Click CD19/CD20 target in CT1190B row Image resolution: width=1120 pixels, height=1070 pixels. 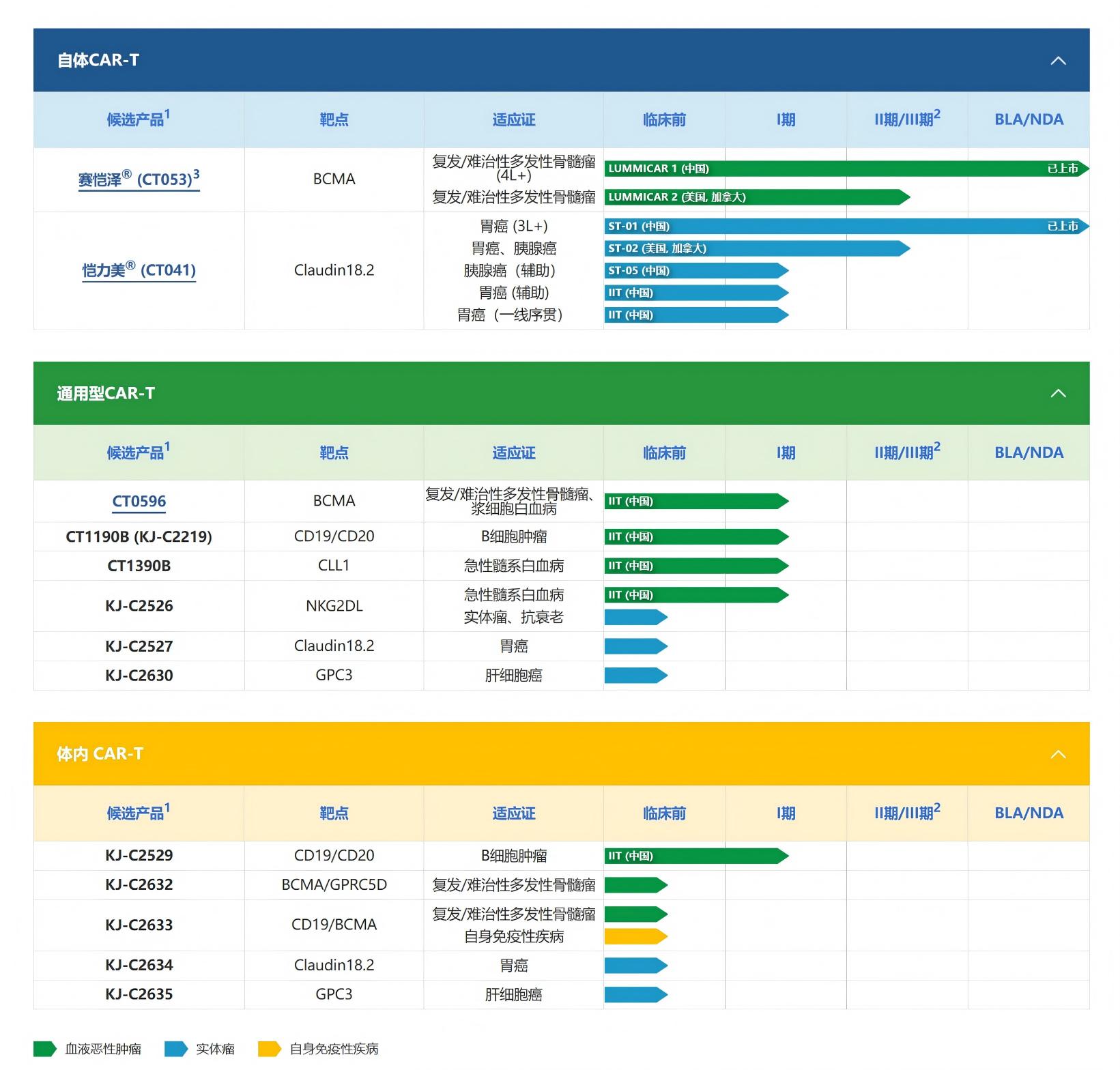(334, 537)
